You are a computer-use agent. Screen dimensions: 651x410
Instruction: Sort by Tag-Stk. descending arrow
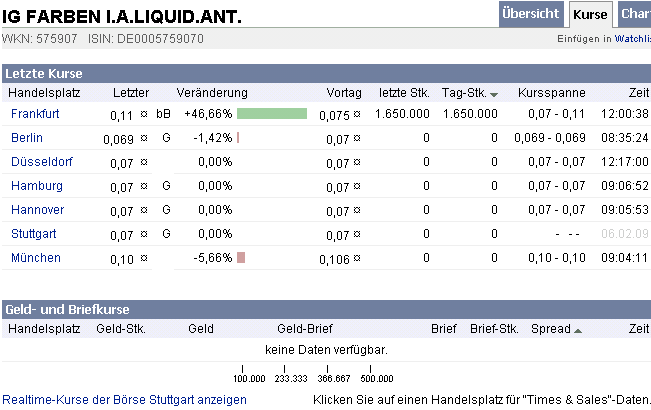[x=494, y=95]
